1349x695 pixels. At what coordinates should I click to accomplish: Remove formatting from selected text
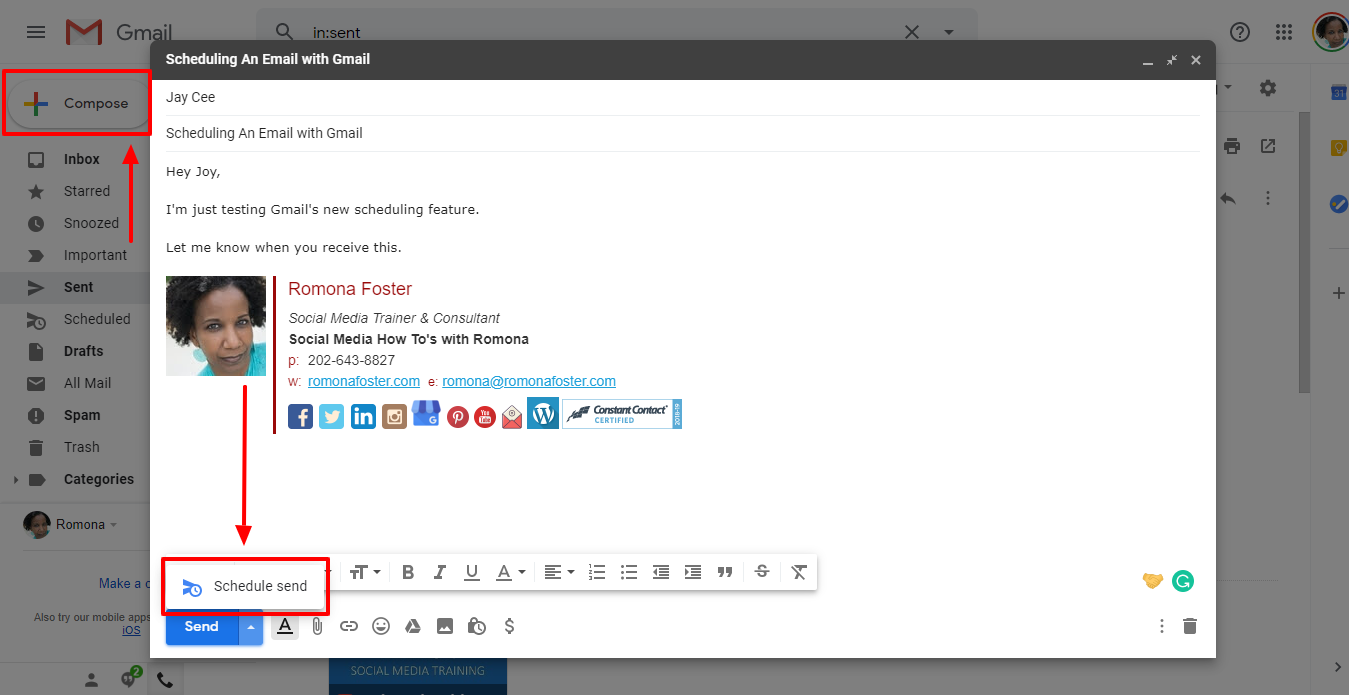(x=798, y=572)
